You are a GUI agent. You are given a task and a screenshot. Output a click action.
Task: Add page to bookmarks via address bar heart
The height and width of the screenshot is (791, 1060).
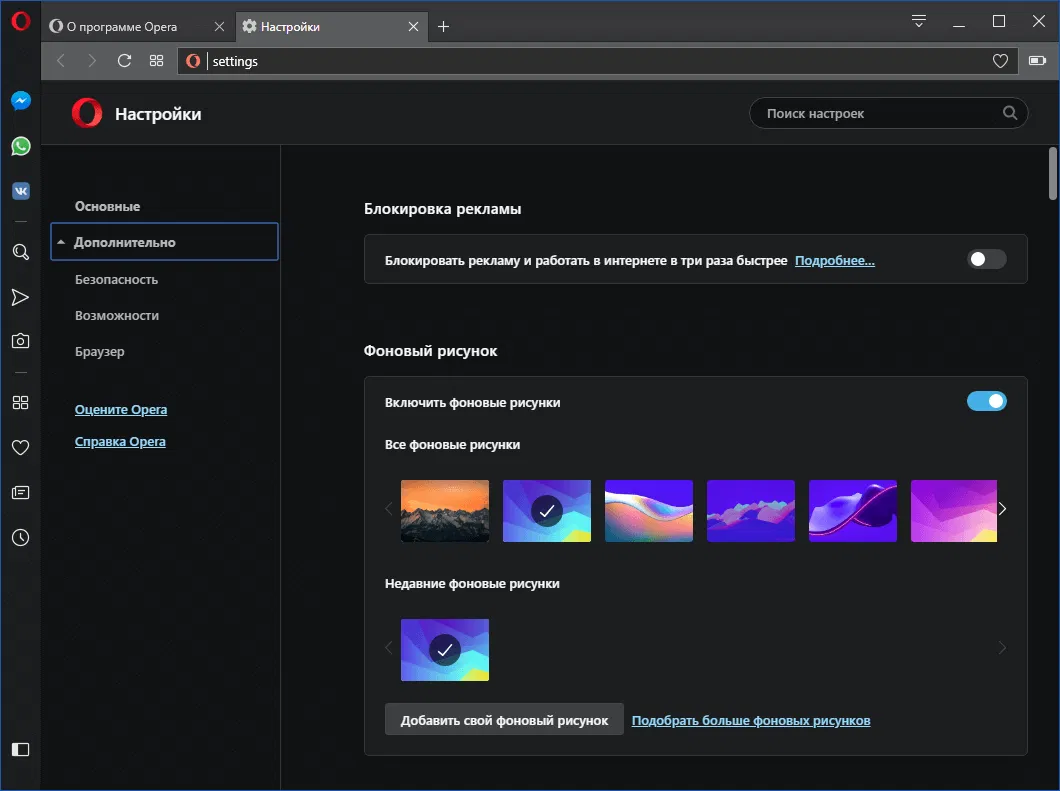click(1000, 61)
